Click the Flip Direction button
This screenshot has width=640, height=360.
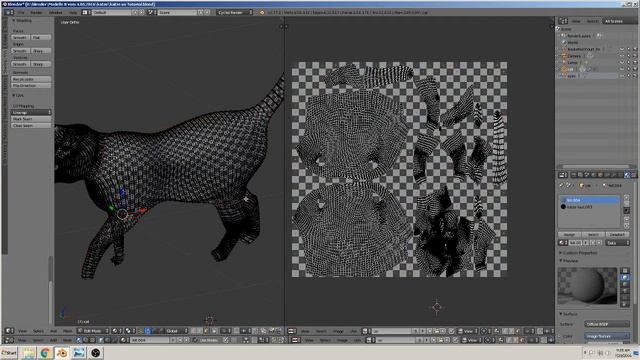pyautogui.click(x=31, y=86)
